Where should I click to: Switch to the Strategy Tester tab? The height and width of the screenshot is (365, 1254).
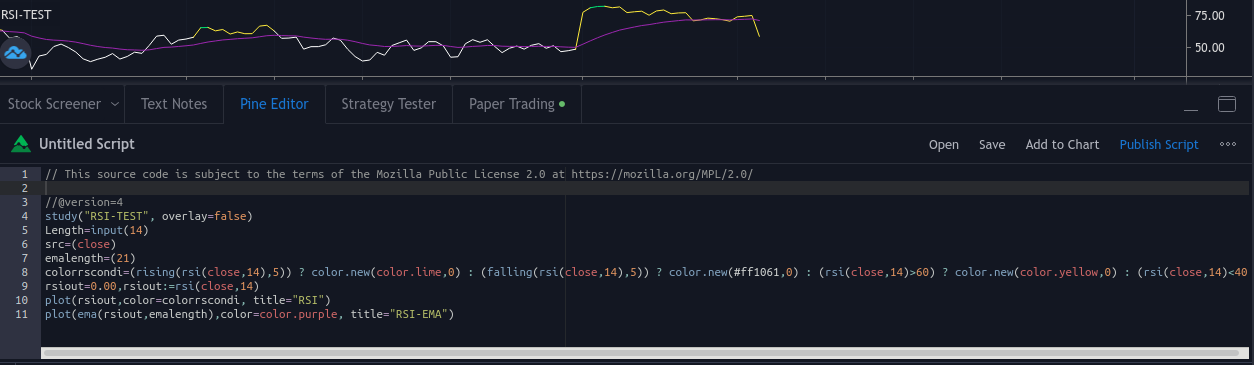[388, 104]
